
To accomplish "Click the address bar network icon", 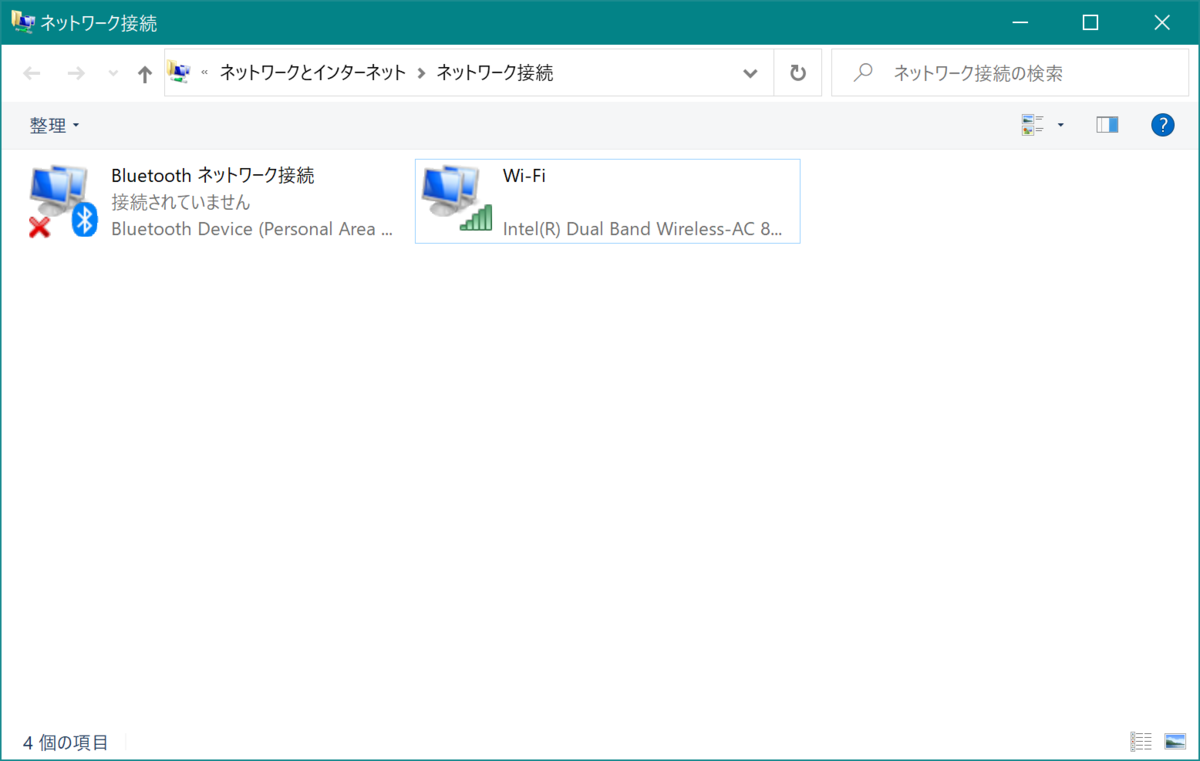I will coord(179,72).
